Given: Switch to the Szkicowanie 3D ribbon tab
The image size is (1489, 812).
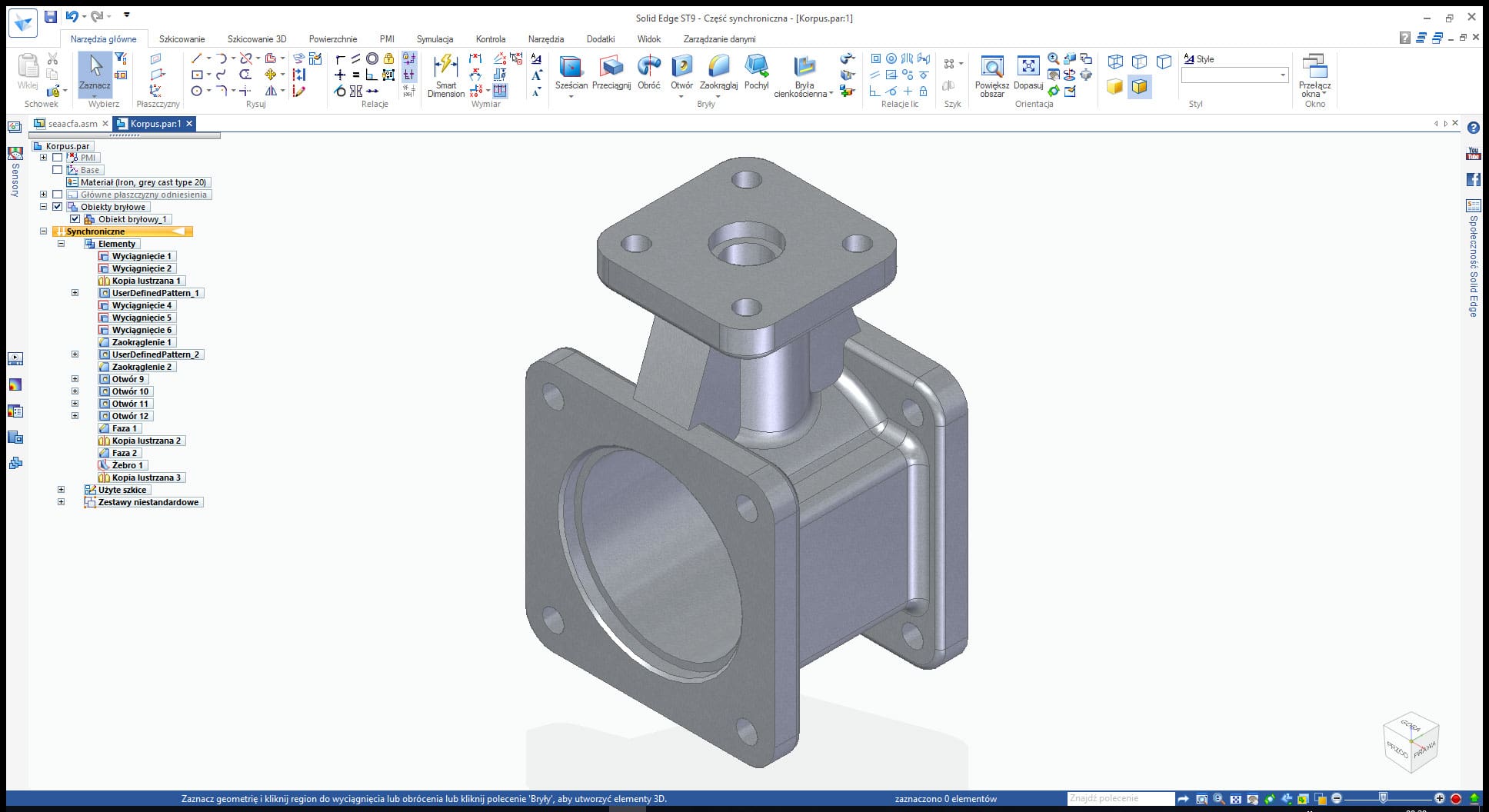Looking at the screenshot, I should (x=257, y=39).
